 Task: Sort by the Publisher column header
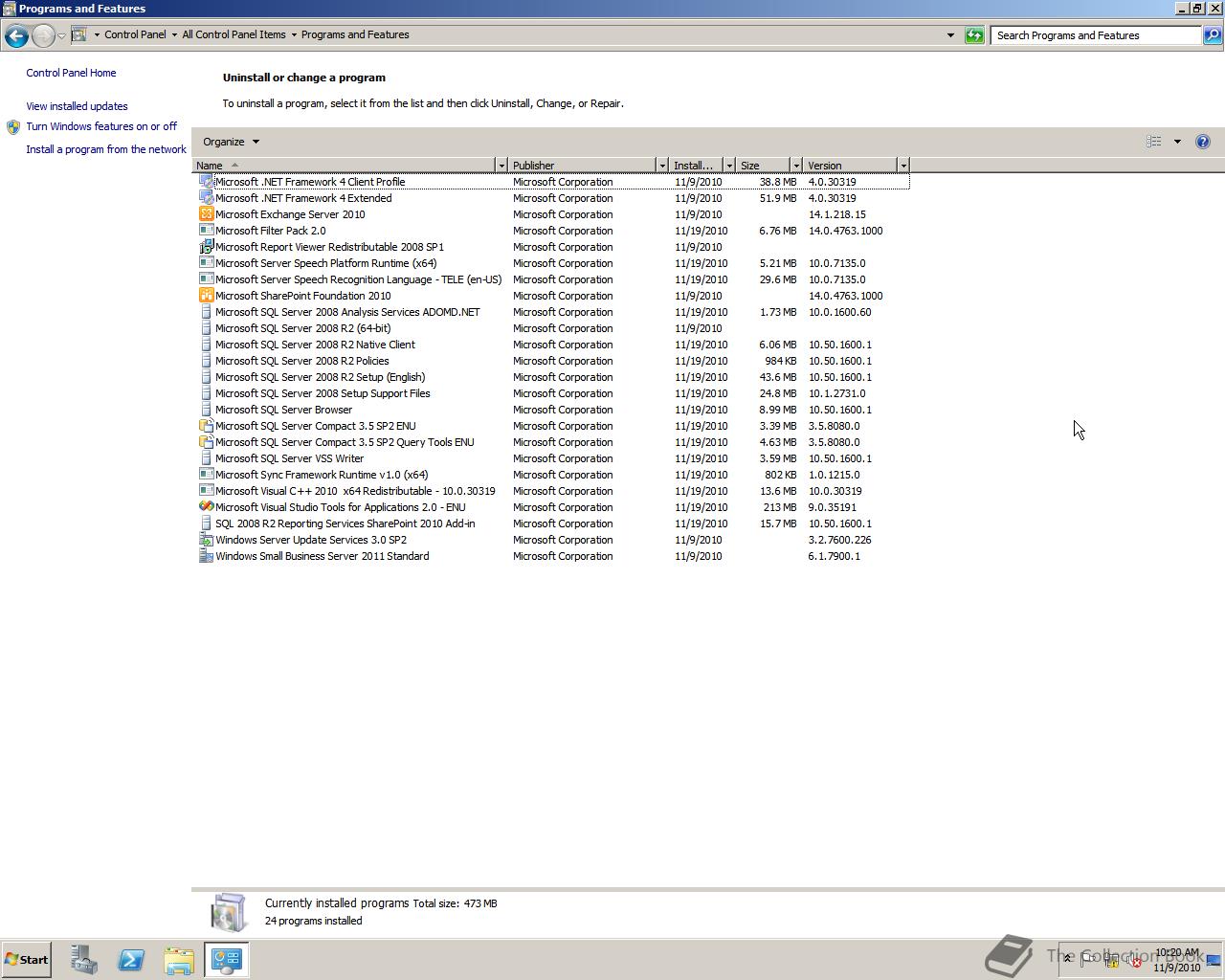point(582,166)
